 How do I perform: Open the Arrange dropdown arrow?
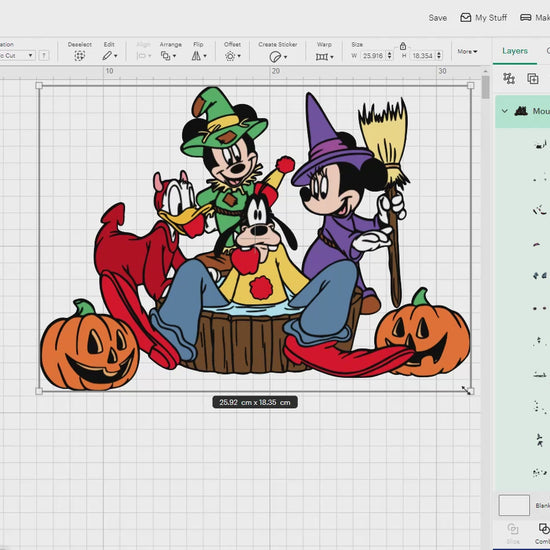click(x=174, y=56)
